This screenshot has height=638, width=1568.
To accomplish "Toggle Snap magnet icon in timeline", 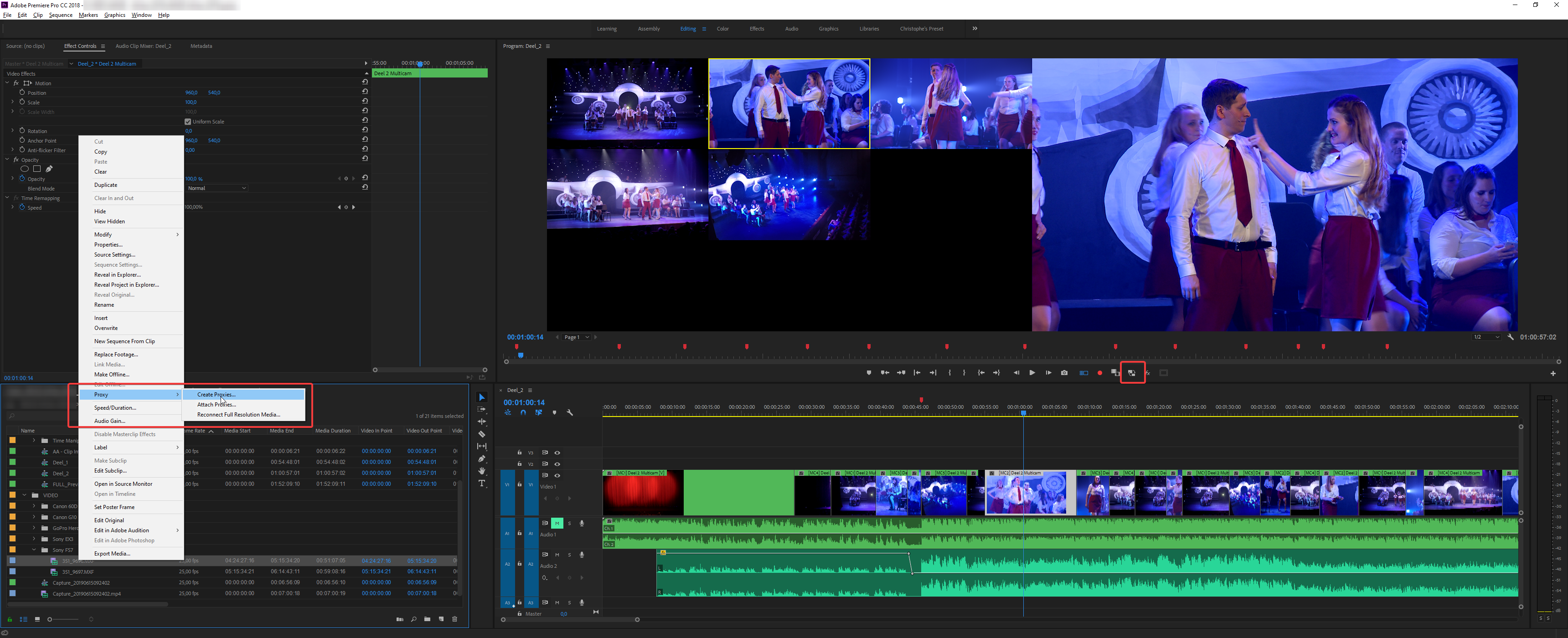I will (x=523, y=413).
